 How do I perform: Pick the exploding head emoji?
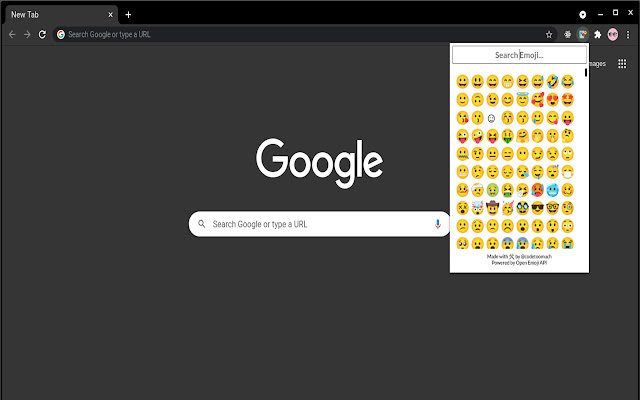coord(477,208)
